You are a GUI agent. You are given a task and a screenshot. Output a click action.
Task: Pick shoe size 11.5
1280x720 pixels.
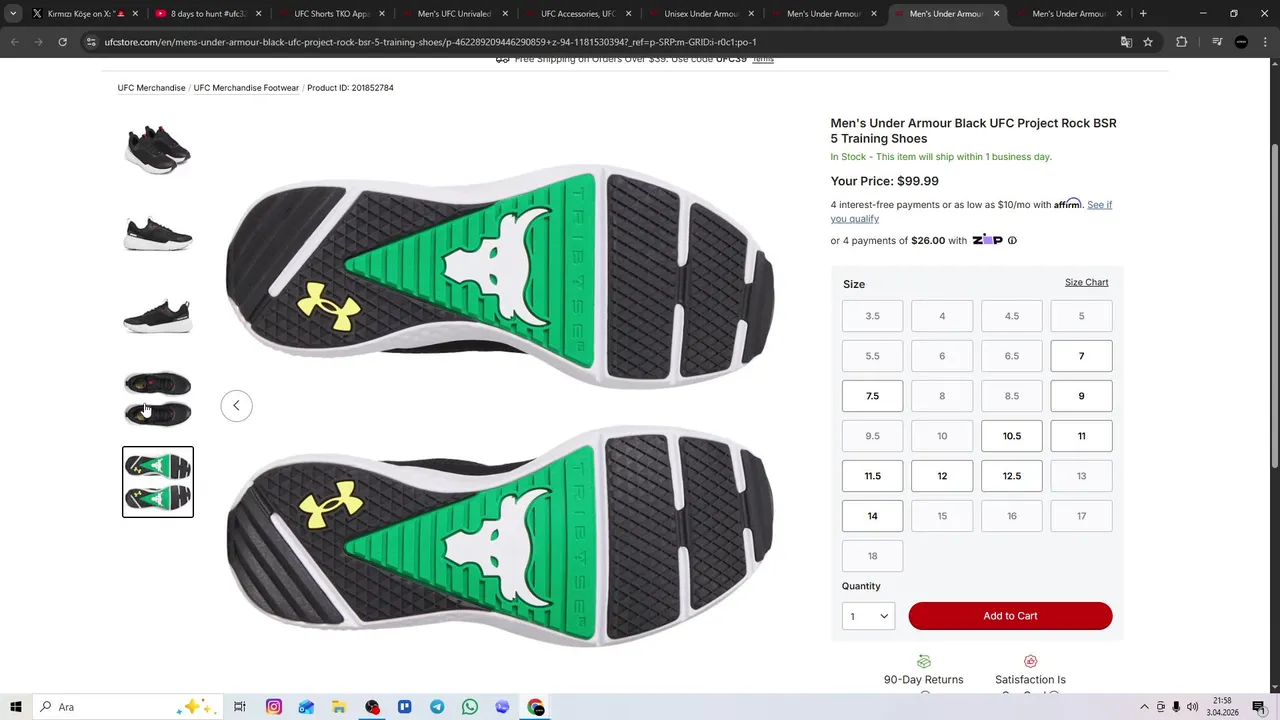[x=872, y=476]
